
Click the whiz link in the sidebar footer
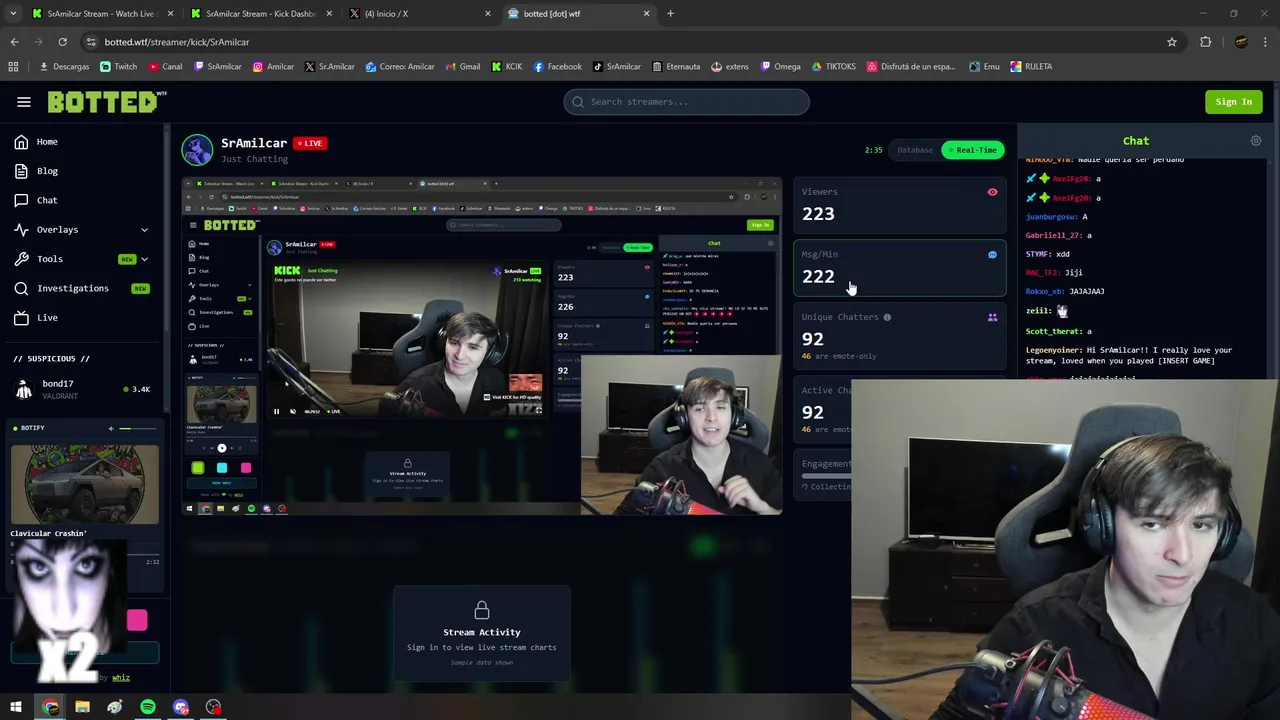(121, 678)
